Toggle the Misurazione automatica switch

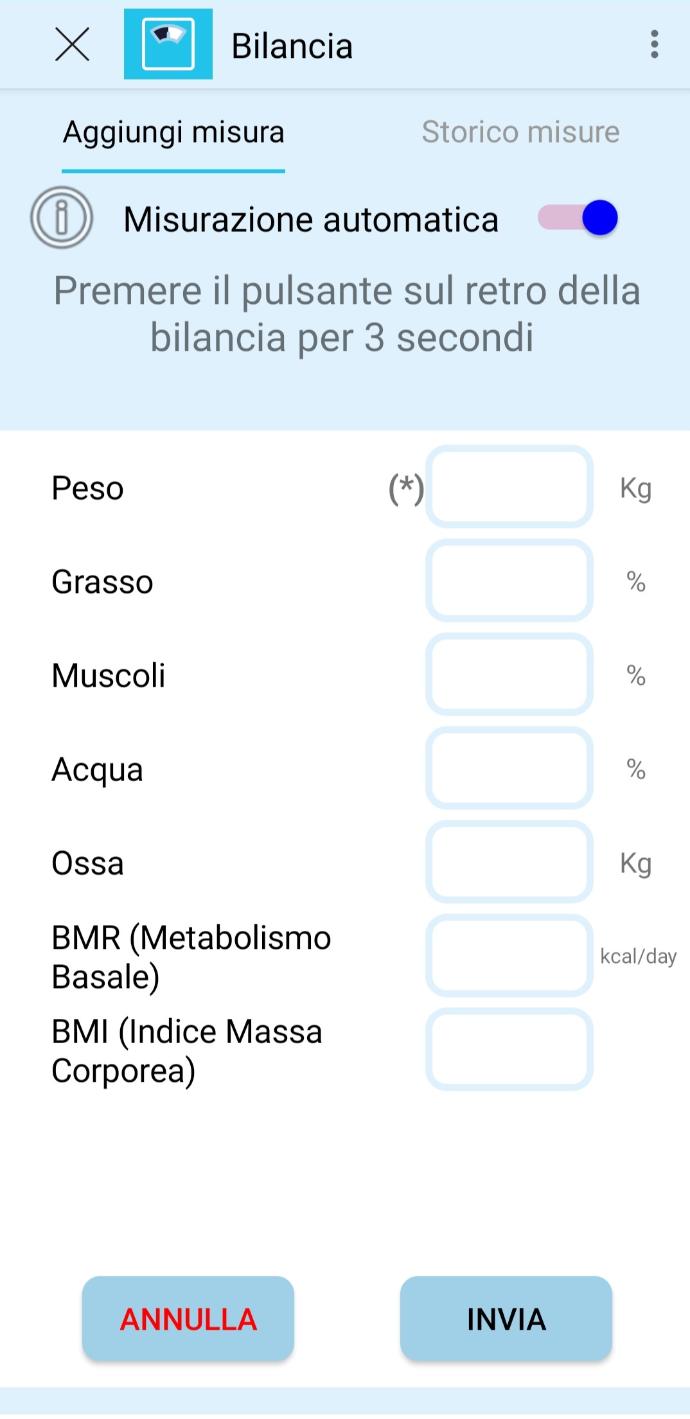point(579,218)
